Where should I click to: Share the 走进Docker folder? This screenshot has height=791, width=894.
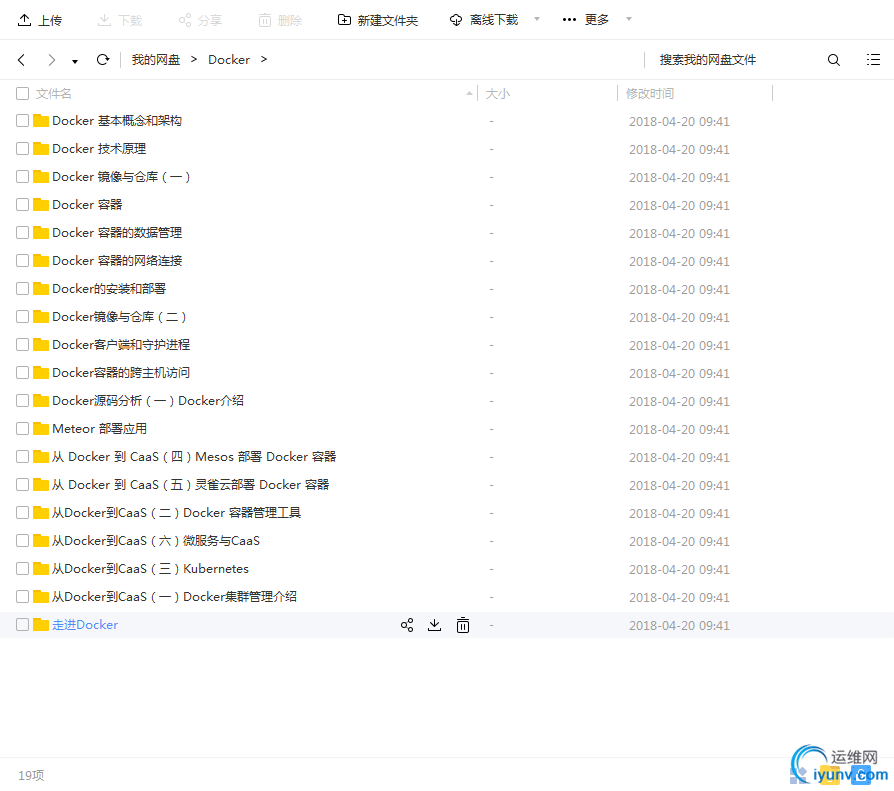click(407, 625)
